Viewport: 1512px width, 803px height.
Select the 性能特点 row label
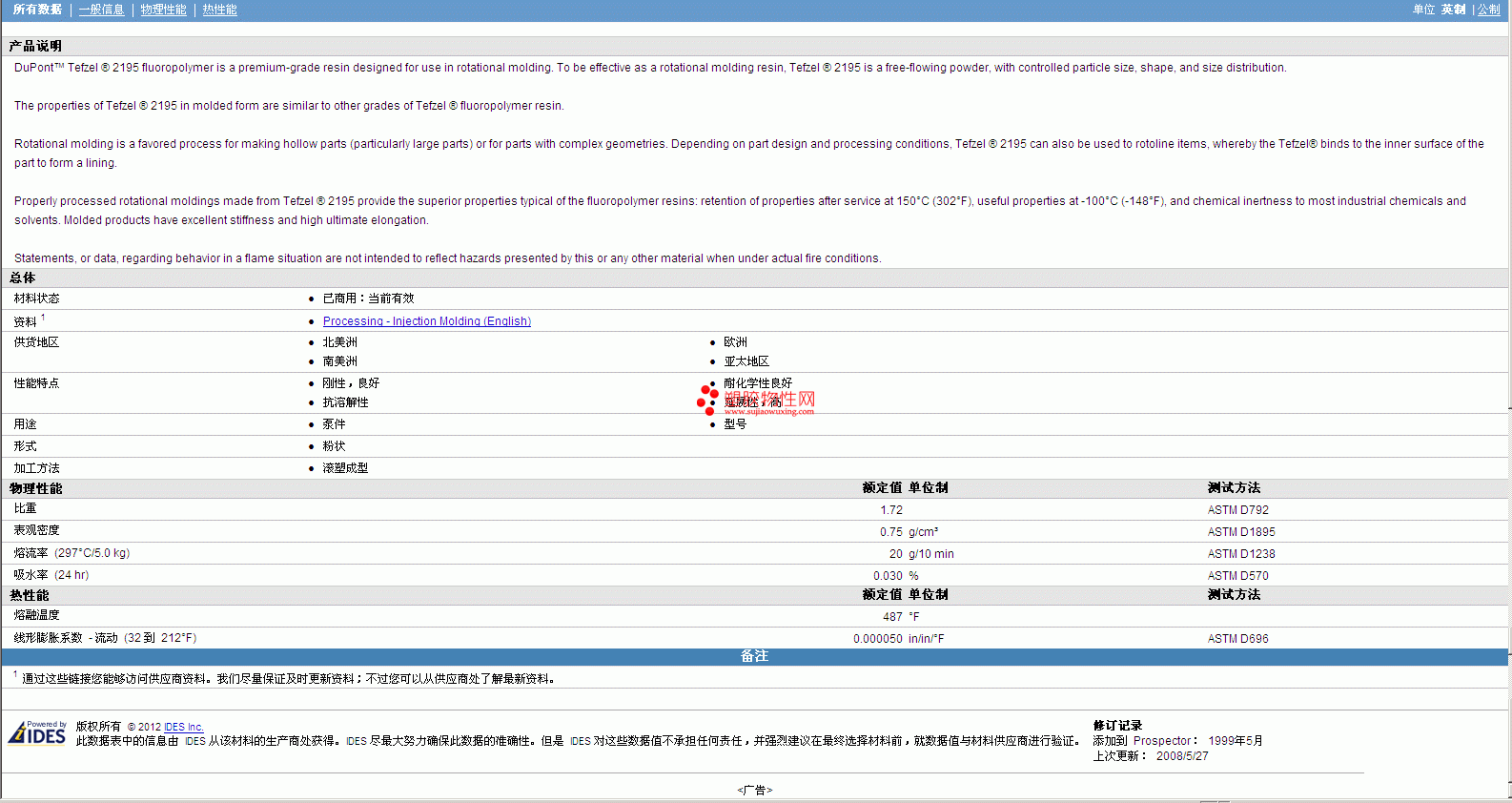point(36,383)
